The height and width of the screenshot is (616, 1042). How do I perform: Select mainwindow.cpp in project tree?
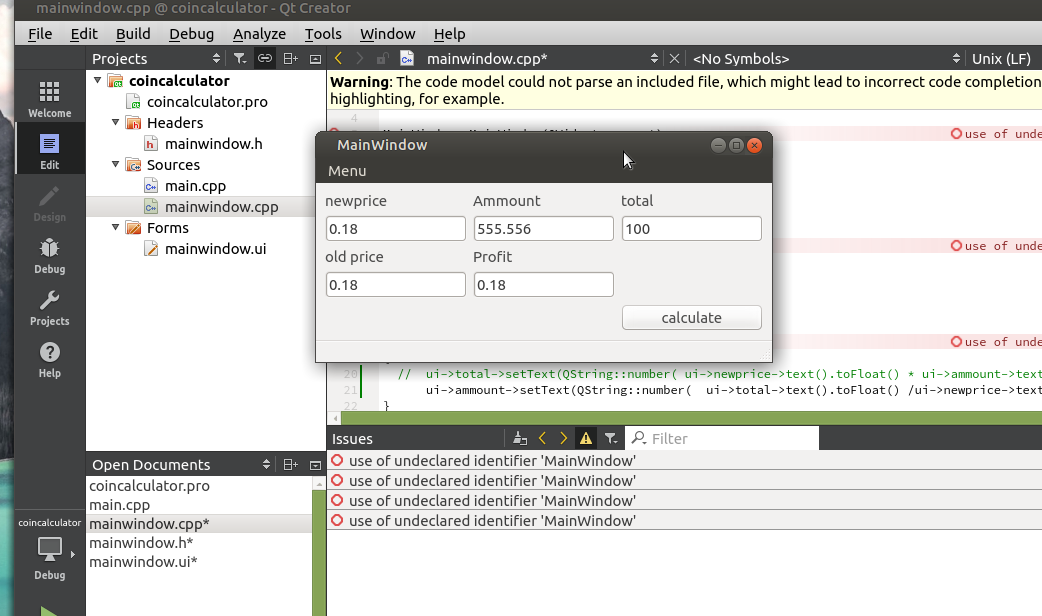(x=221, y=207)
